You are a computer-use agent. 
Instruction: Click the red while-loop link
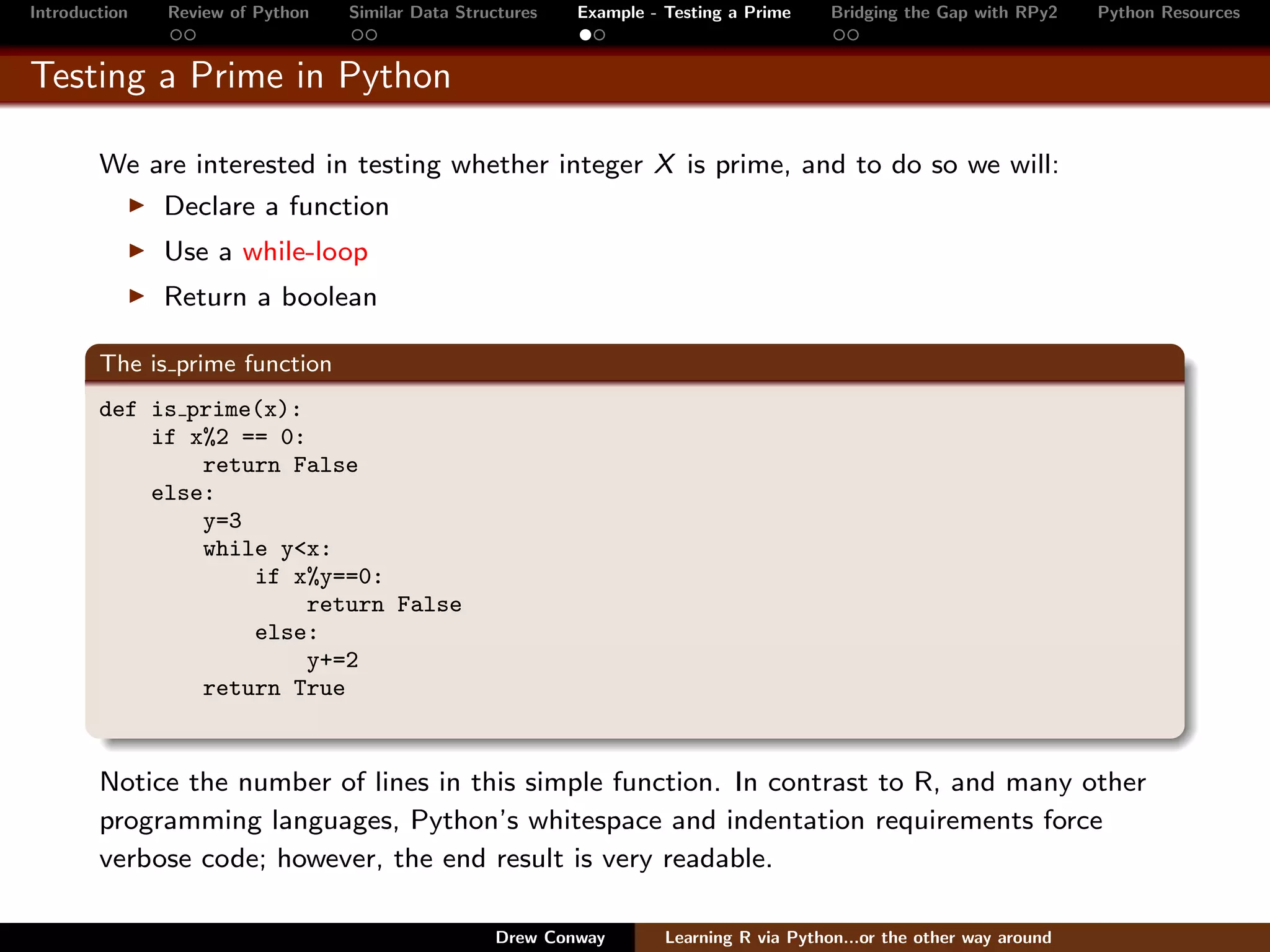pos(305,252)
